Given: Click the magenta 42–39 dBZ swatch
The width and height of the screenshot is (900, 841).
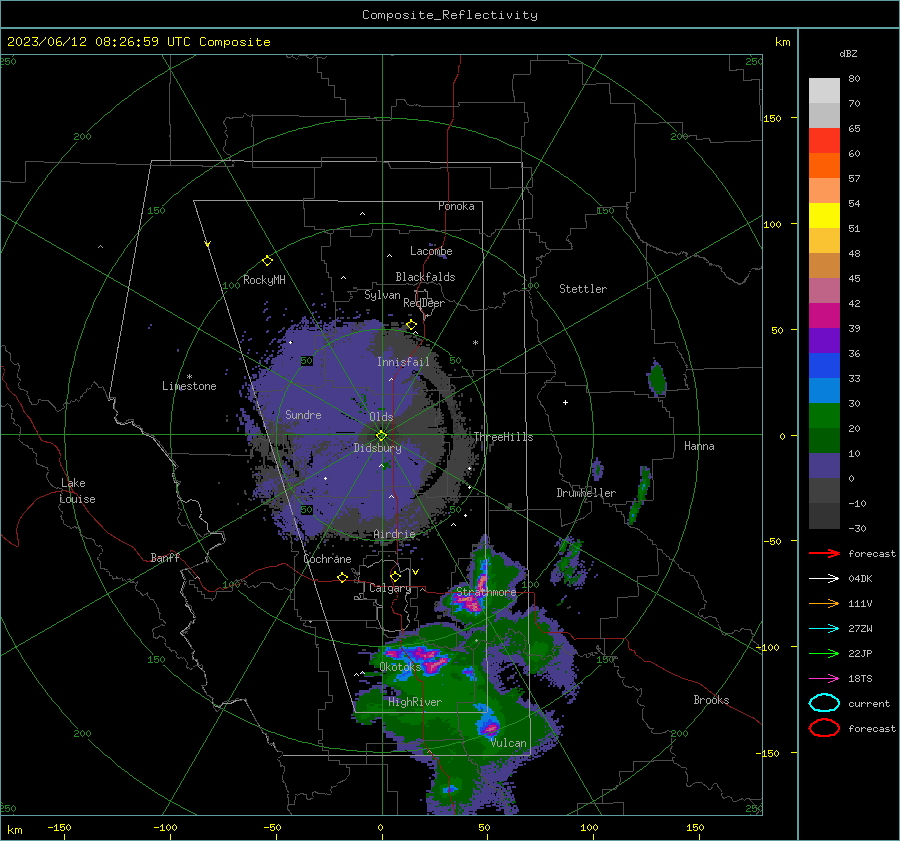Looking at the screenshot, I should point(824,316).
